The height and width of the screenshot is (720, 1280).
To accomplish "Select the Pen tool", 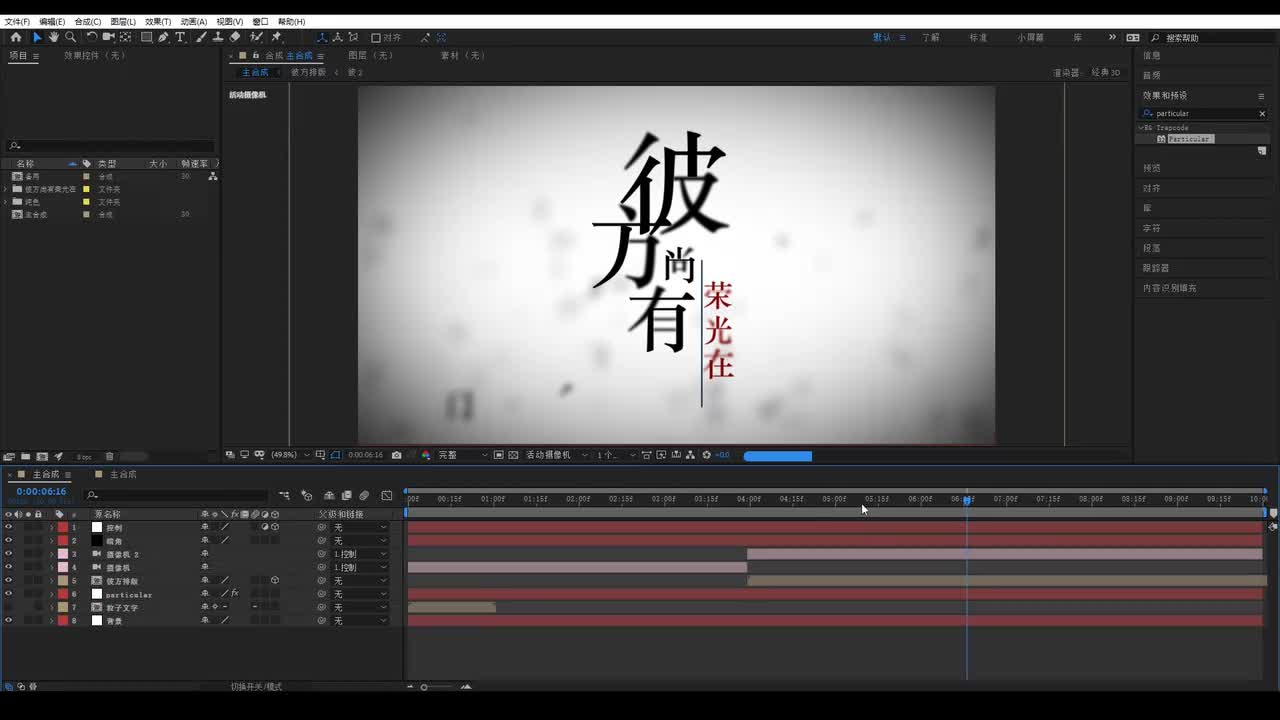I will click(163, 37).
